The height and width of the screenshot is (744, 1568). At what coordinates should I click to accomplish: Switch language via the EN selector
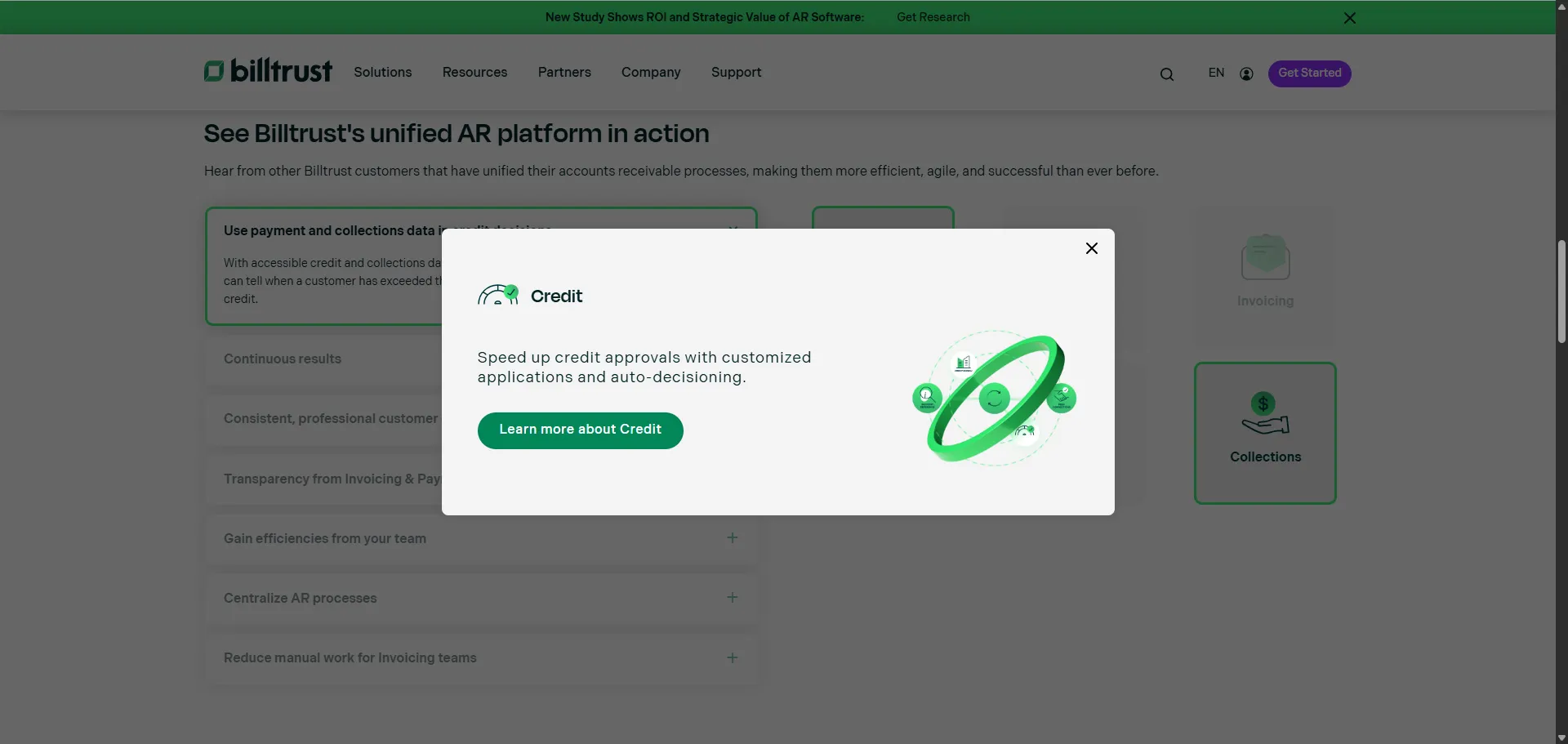pos(1216,73)
